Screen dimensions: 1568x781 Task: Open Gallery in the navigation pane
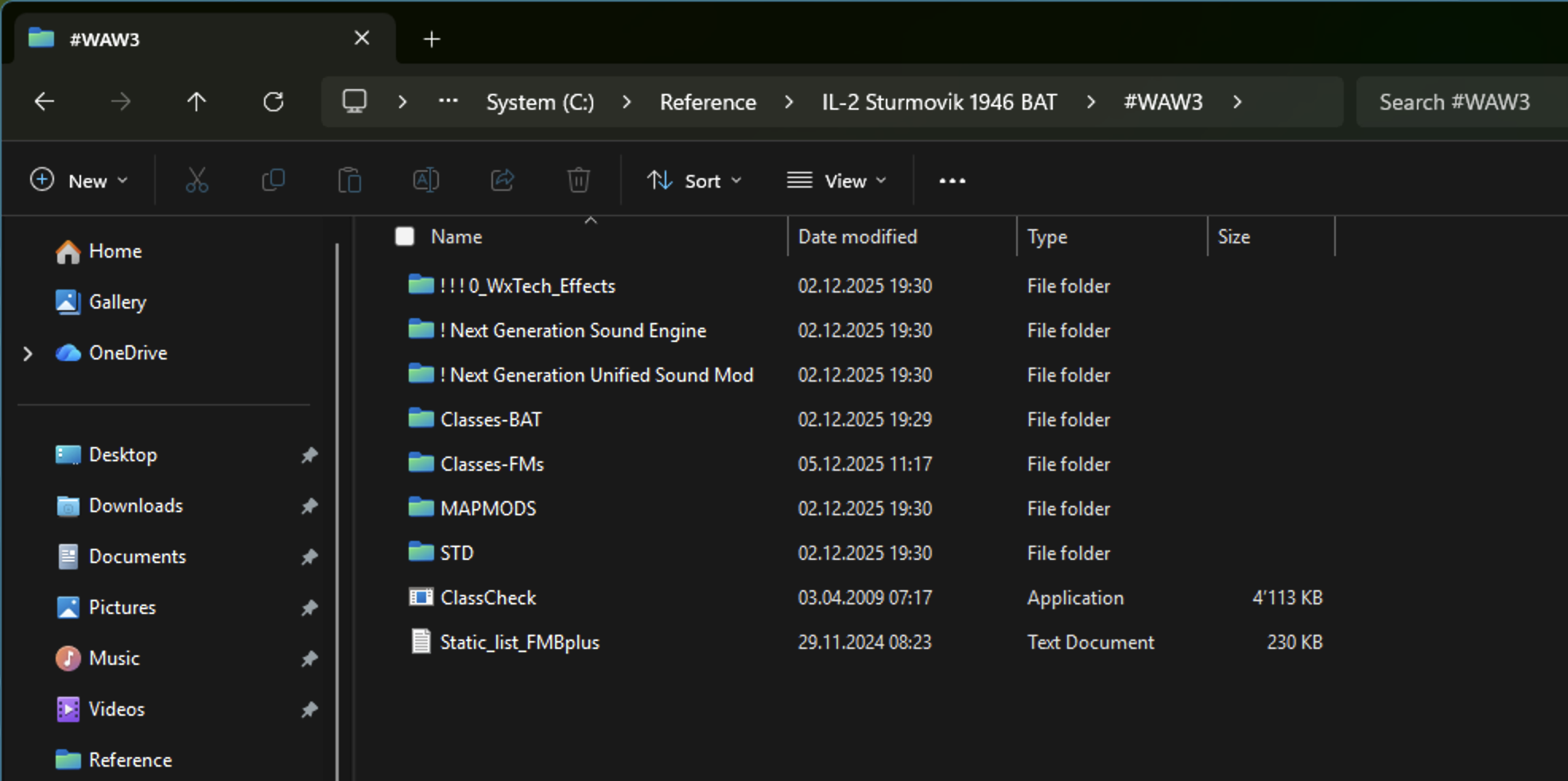[x=101, y=302]
